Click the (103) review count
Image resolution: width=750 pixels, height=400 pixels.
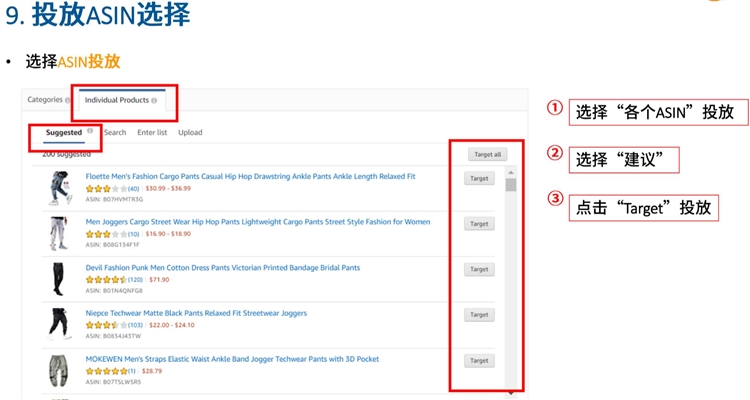coord(135,325)
